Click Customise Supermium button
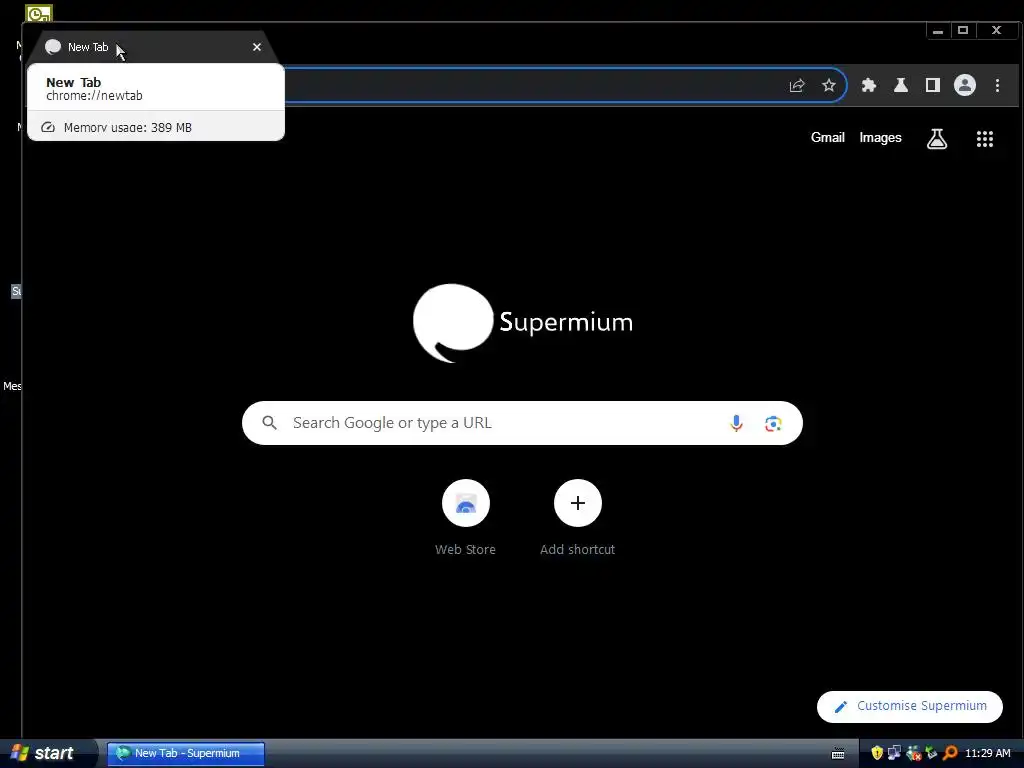Screen dimensions: 1024x768 (x=910, y=707)
